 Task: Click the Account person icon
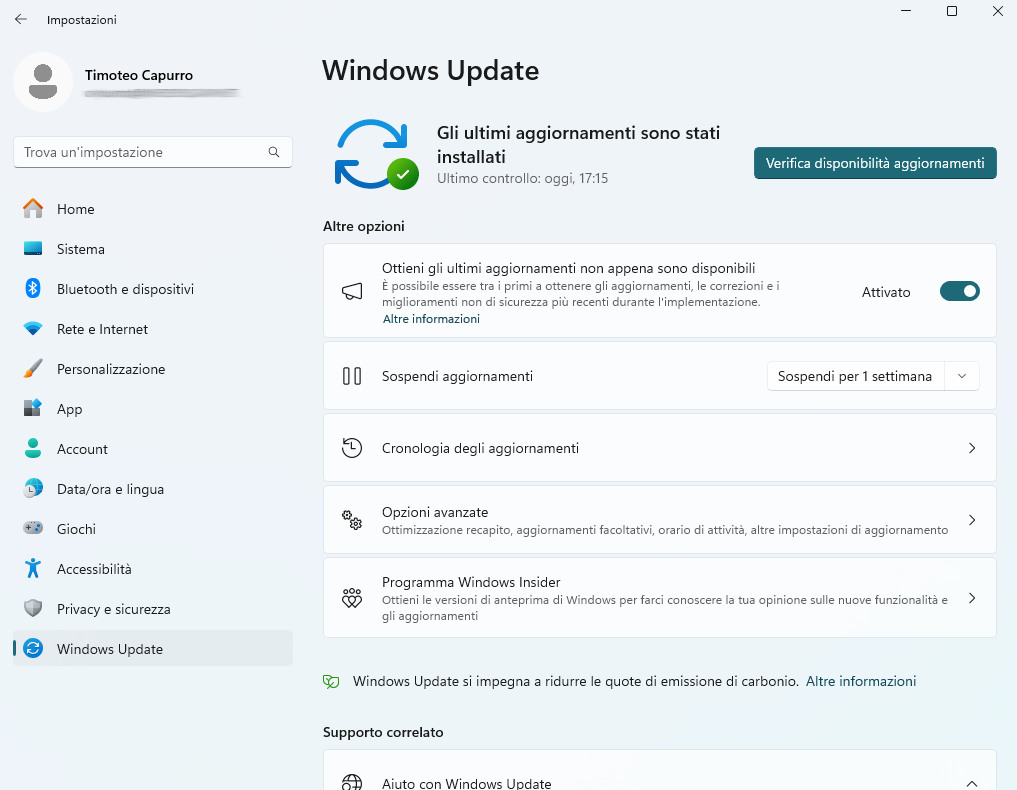pos(33,449)
